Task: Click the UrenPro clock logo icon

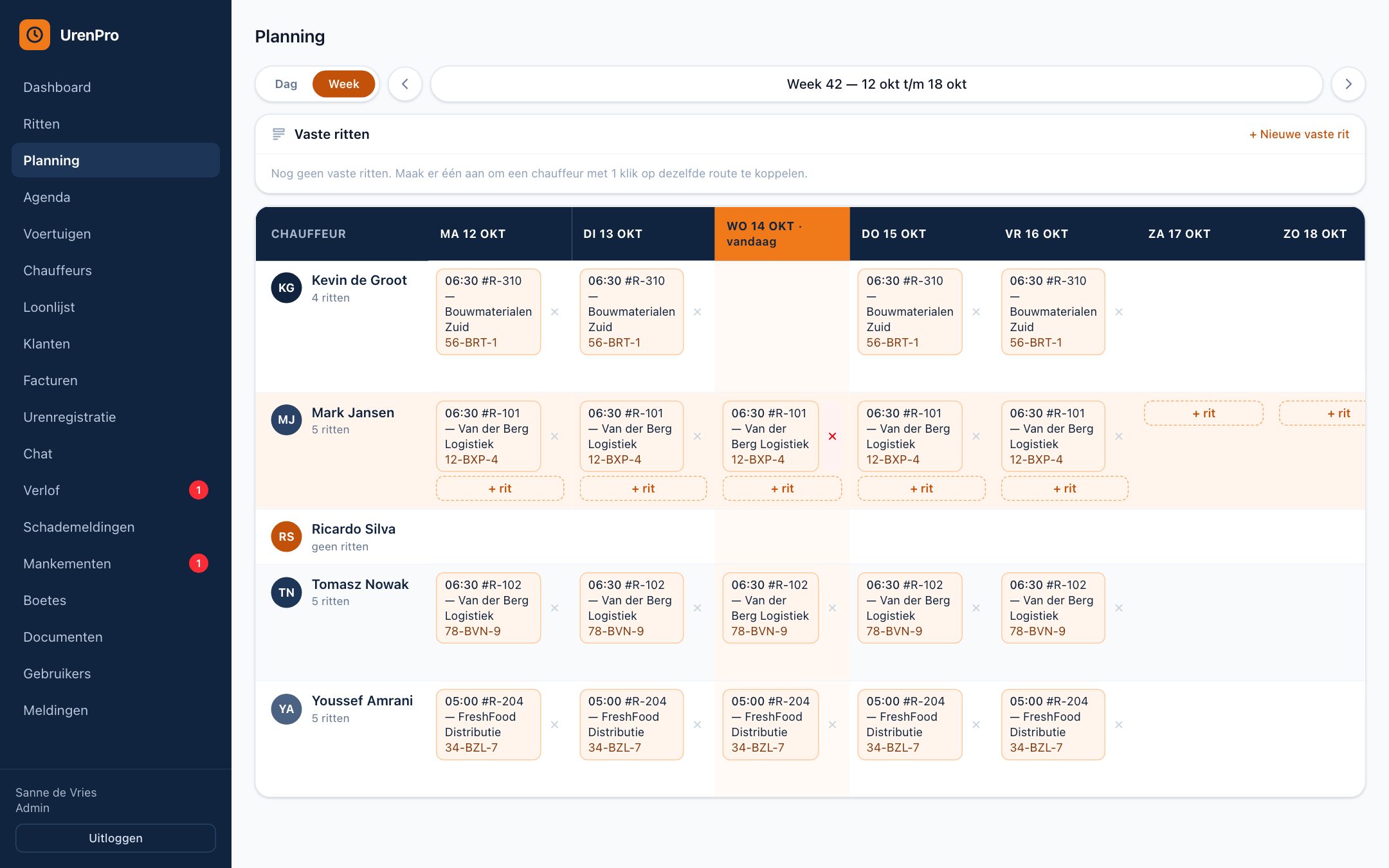Action: 35,35
